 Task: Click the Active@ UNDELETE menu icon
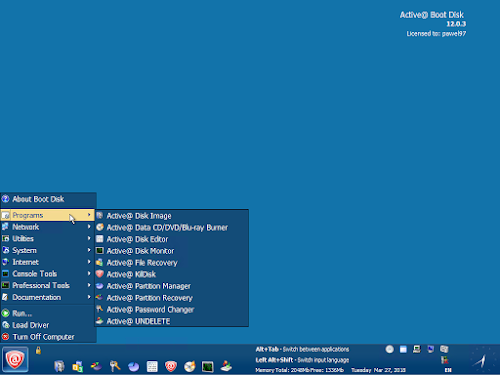click(100, 321)
